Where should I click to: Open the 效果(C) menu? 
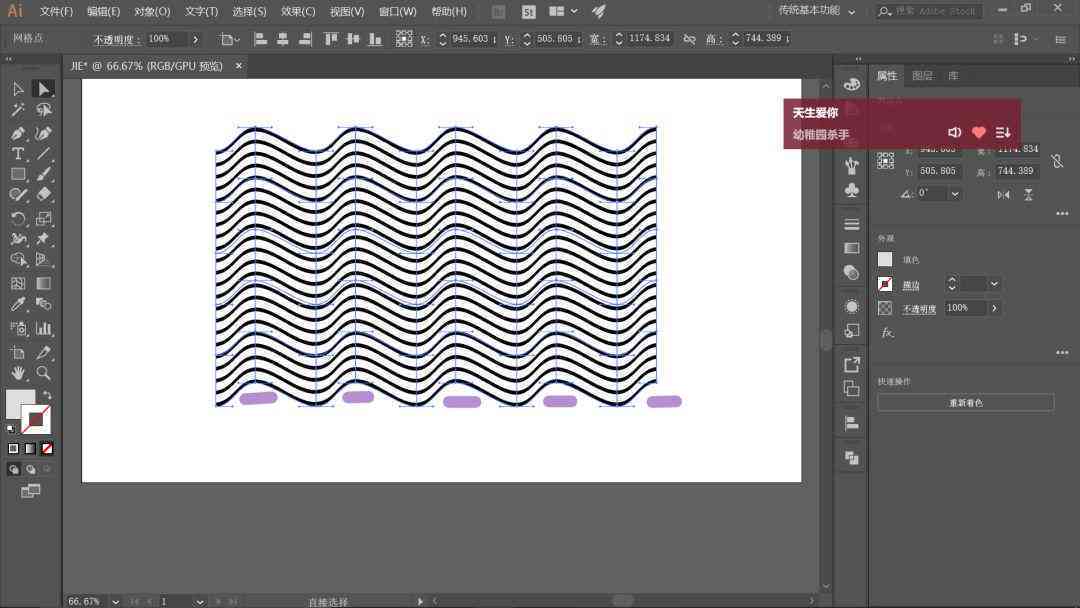point(298,11)
